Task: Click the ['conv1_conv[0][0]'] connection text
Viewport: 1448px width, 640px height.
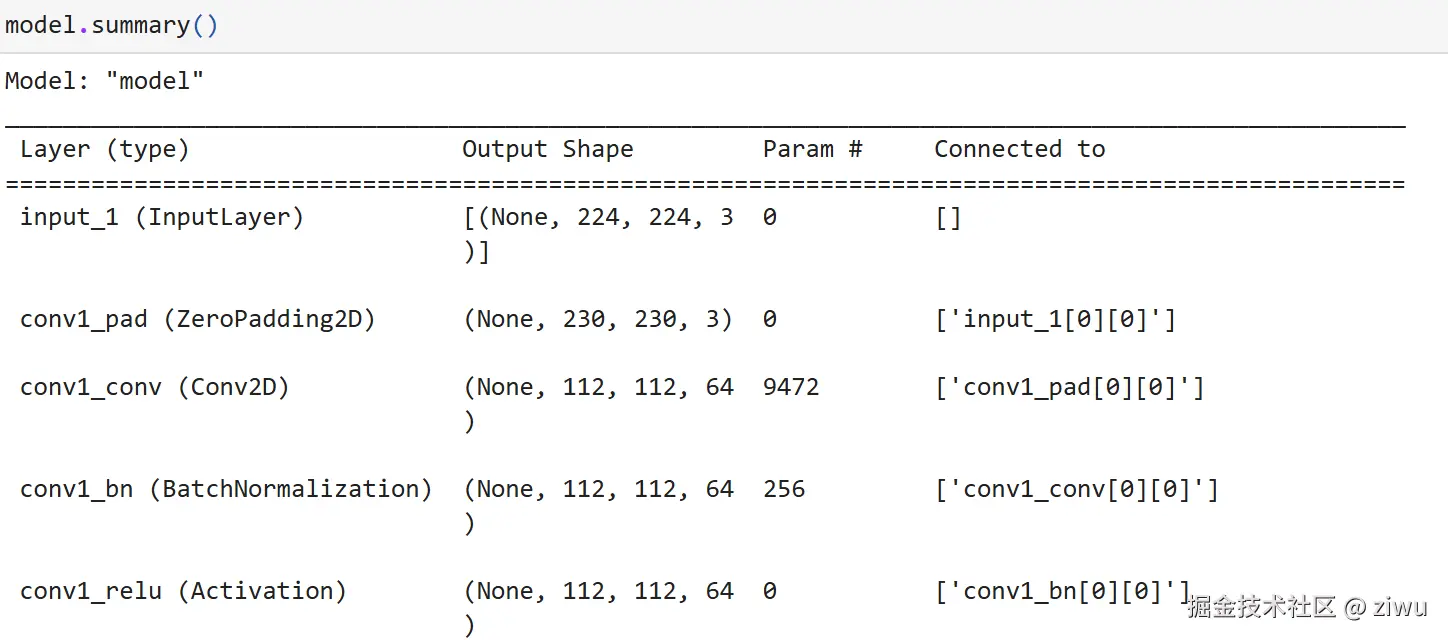Action: [1076, 490]
